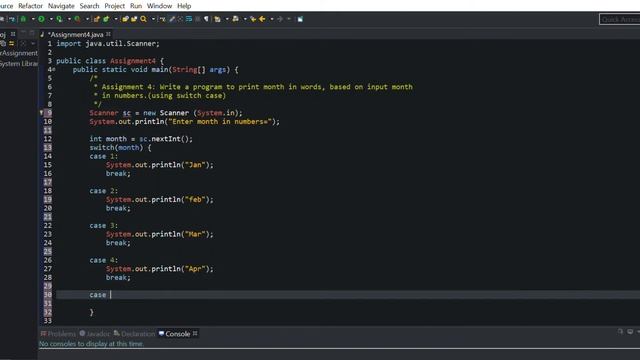
Task: Click the Debug bug icon in toolbar
Action: (23, 19)
